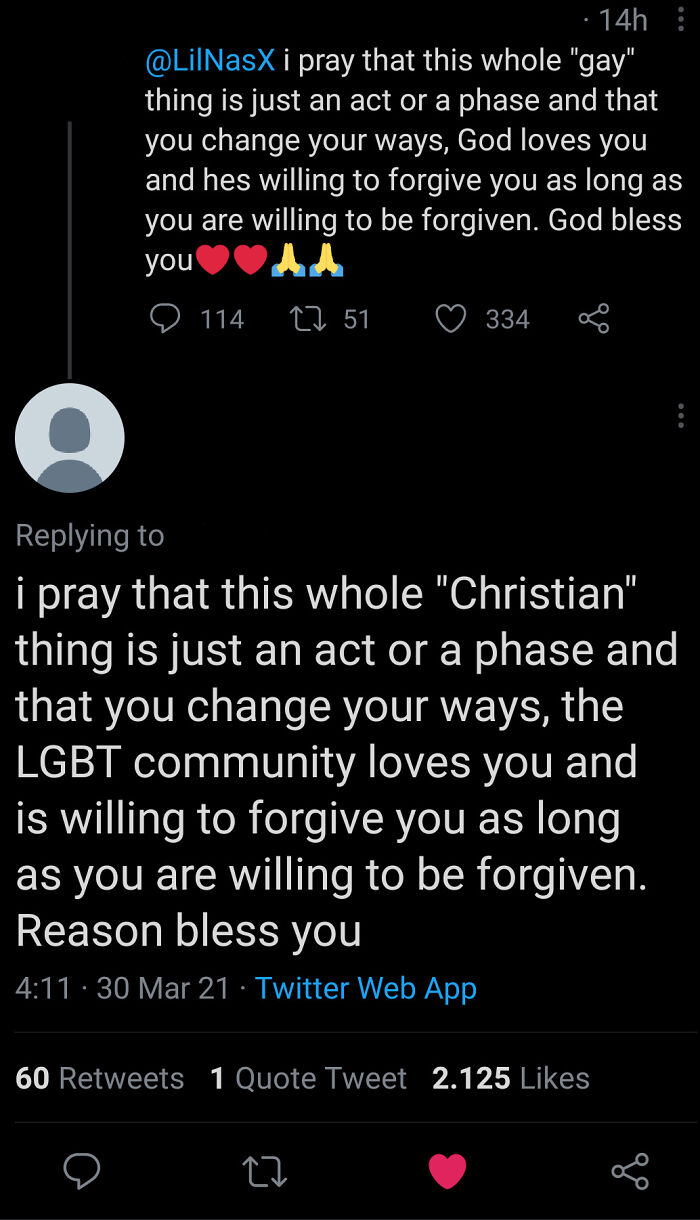700x1220 pixels.
Task: Open the three-dot menu on the reply tweet
Action: click(679, 415)
